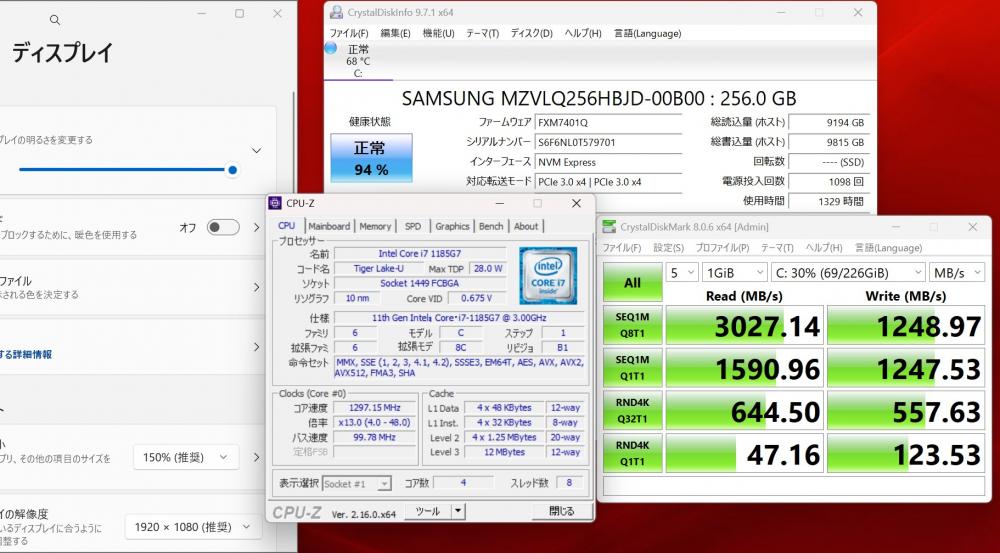Open ヘルプ(H) menu in CrystalDiskInfo
Image resolution: width=1000 pixels, height=553 pixels.
click(x=582, y=33)
